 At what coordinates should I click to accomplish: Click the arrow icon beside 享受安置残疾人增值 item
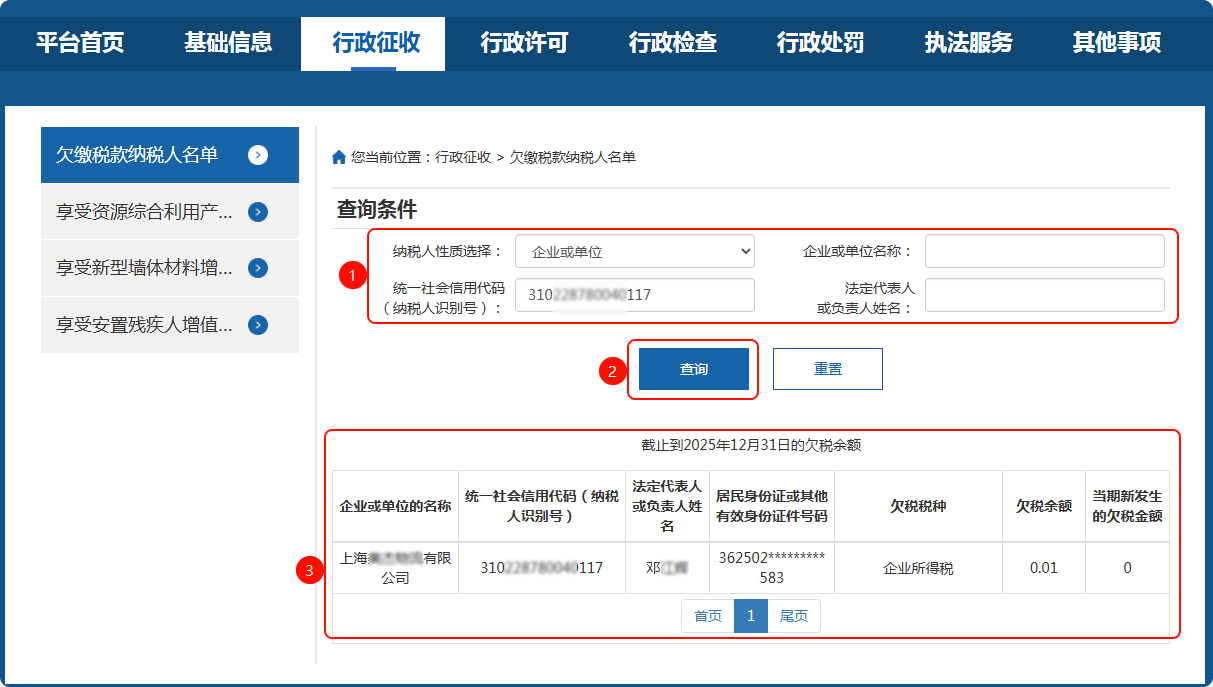coord(259,325)
